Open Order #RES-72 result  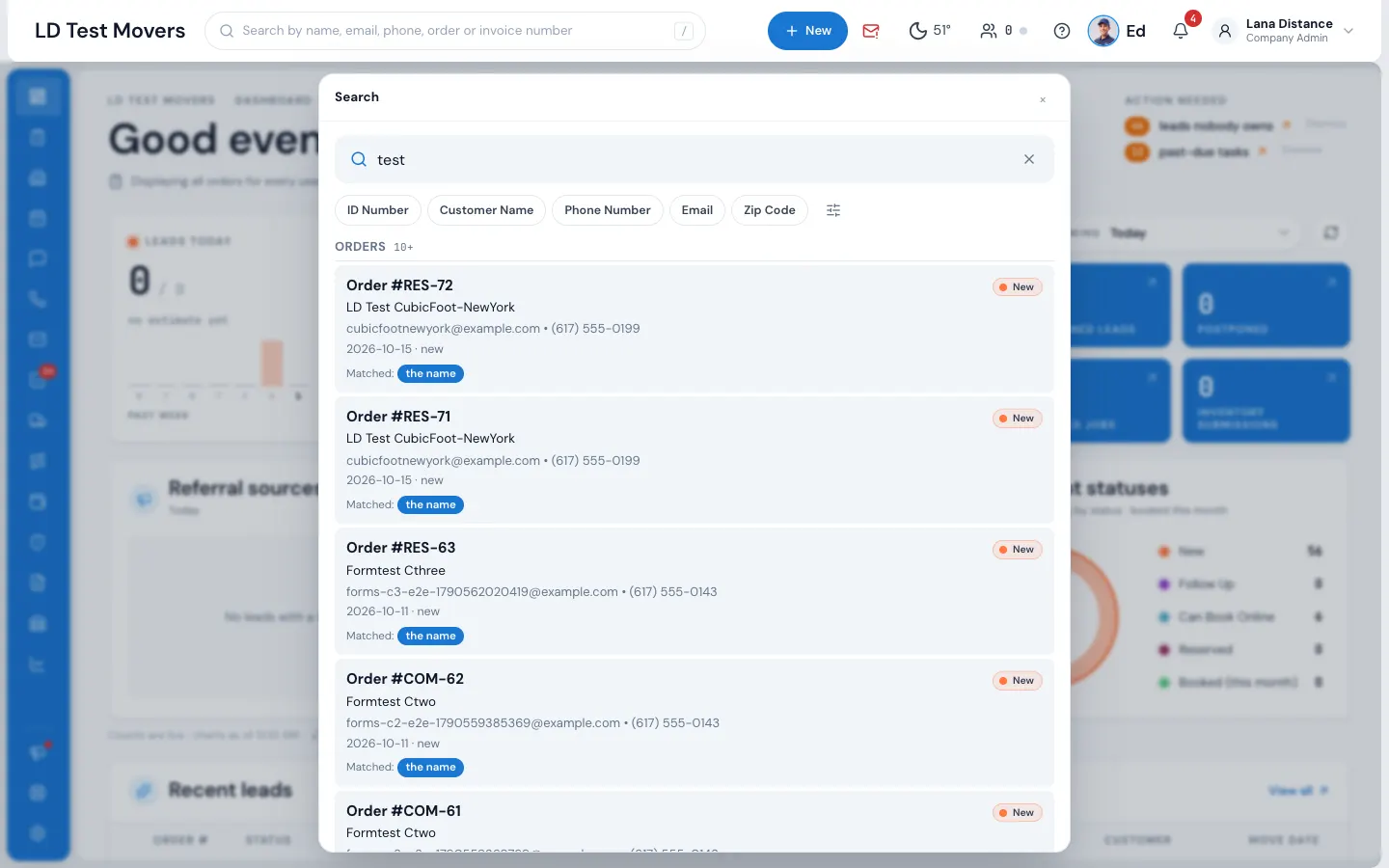point(694,329)
